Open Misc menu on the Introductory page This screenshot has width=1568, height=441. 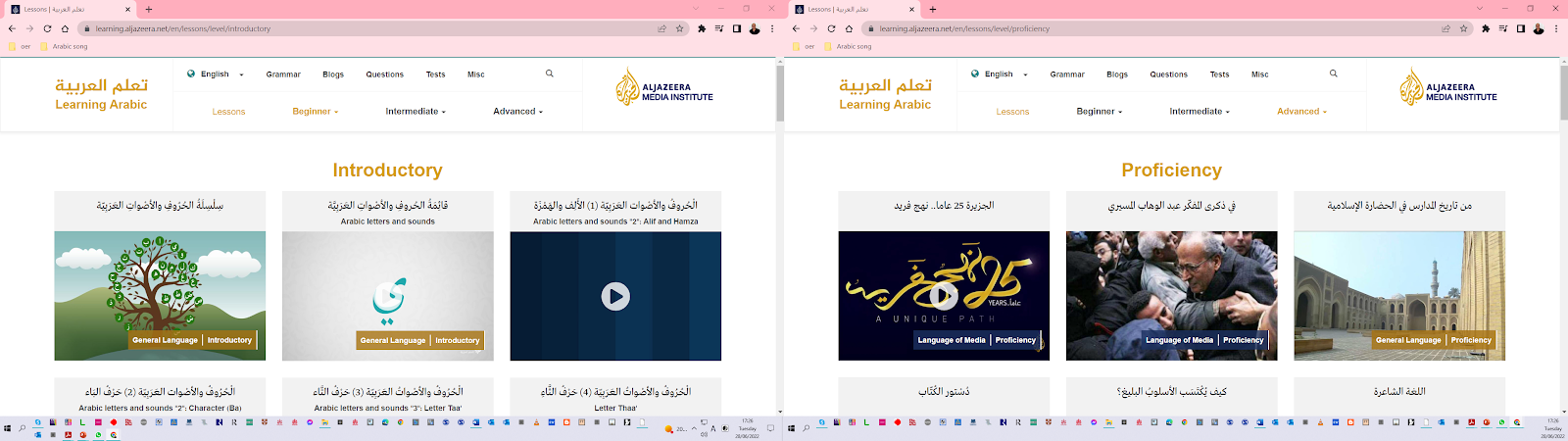click(x=476, y=74)
